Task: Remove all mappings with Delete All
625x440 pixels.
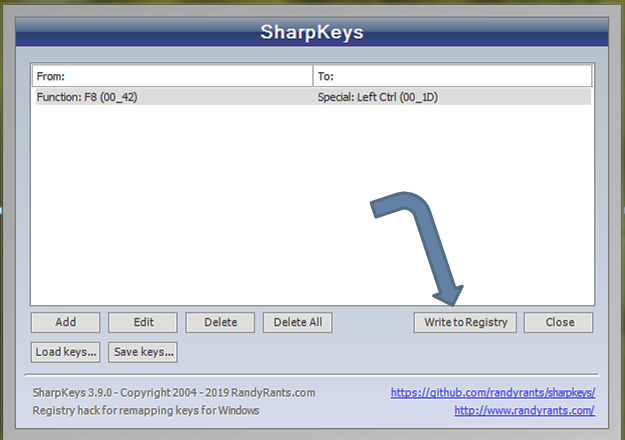Action: click(297, 322)
